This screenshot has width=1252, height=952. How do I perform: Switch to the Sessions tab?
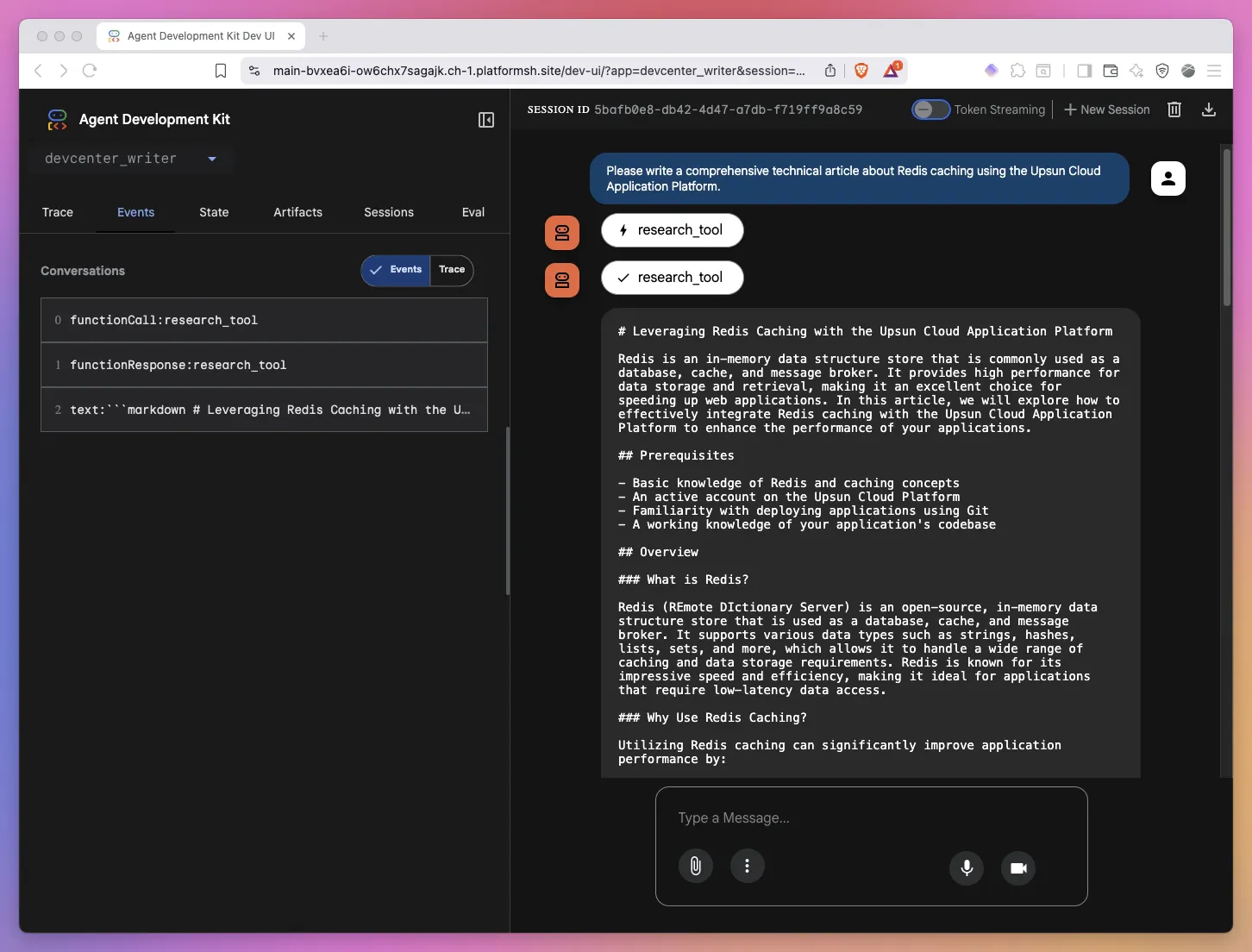coord(389,212)
